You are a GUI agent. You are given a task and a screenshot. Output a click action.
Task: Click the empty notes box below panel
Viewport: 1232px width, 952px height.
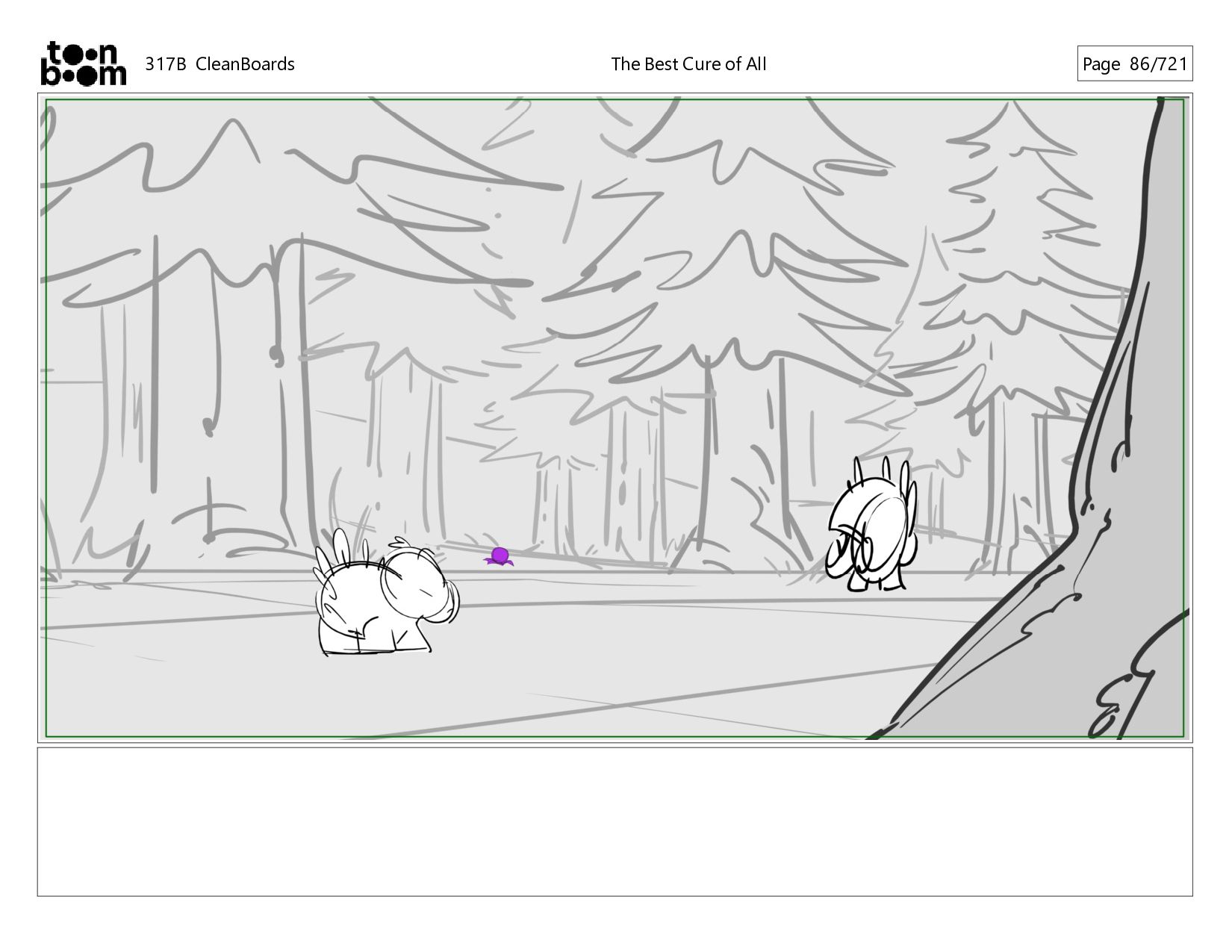(615, 821)
